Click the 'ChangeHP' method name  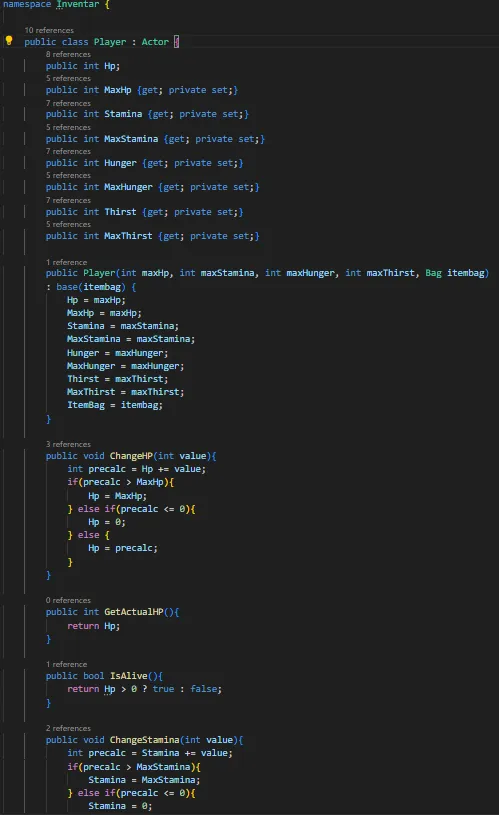tap(131, 456)
